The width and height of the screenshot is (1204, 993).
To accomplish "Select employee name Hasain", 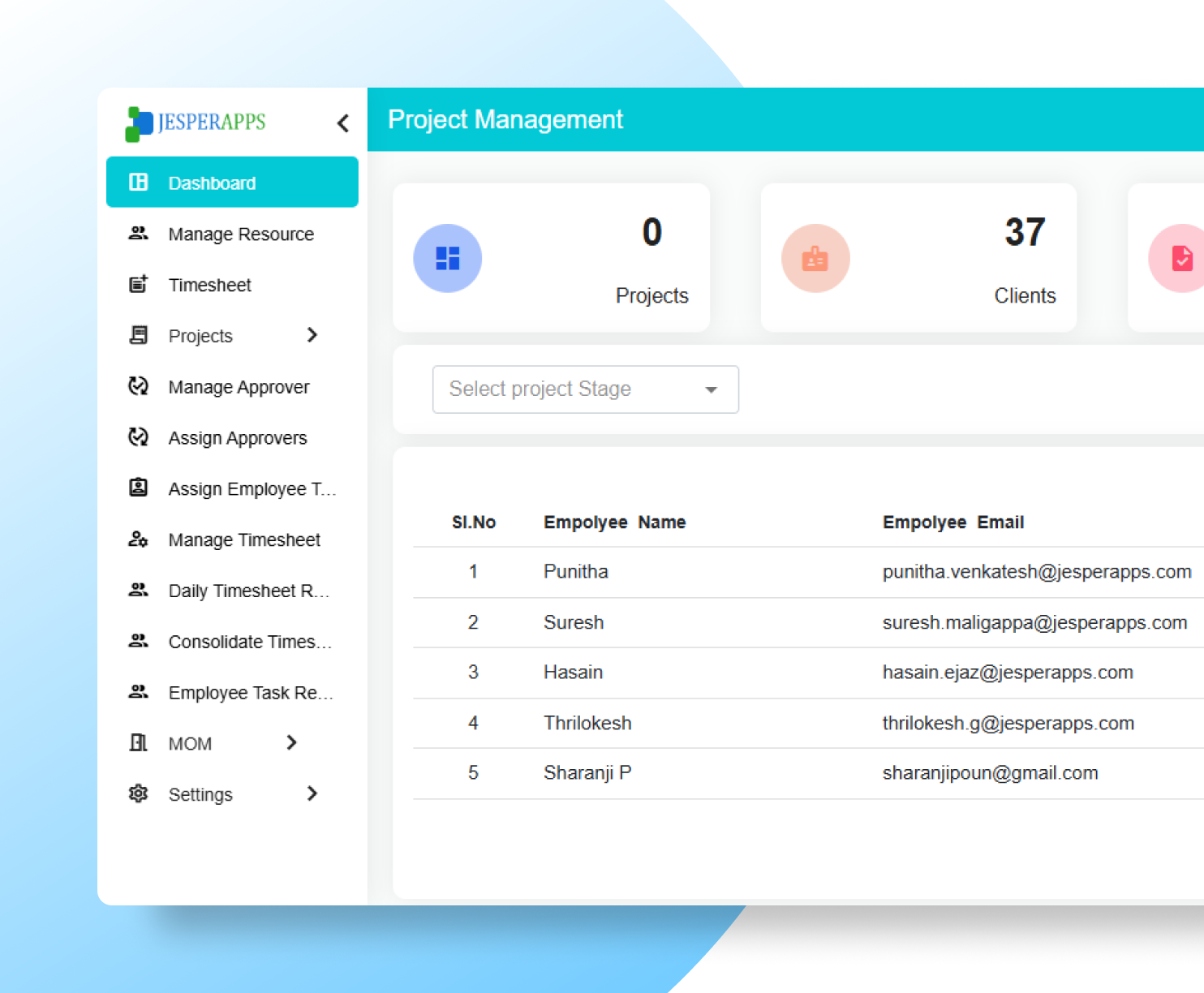I will pyautogui.click(x=574, y=673).
